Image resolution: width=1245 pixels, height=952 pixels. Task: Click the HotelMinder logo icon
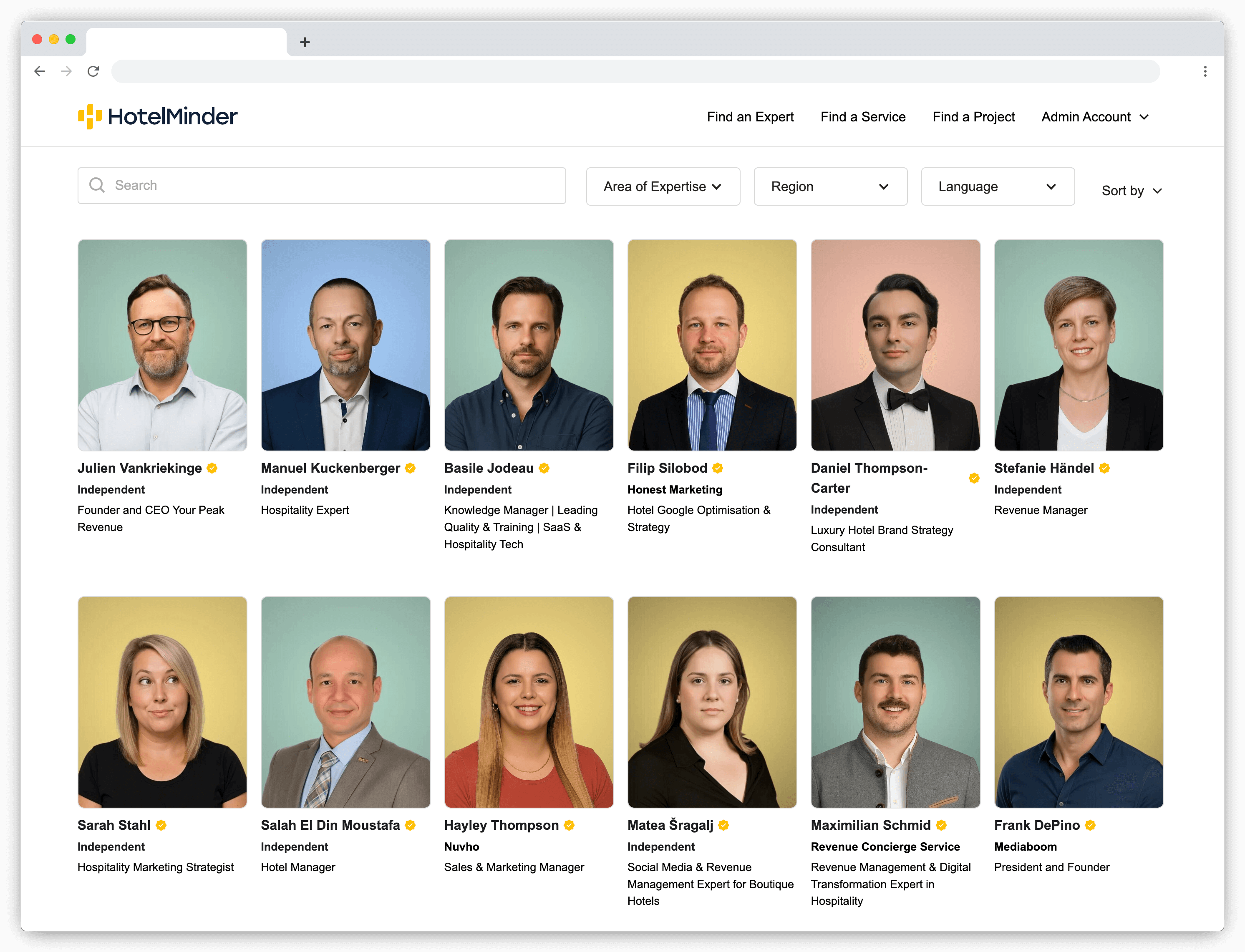[90, 116]
